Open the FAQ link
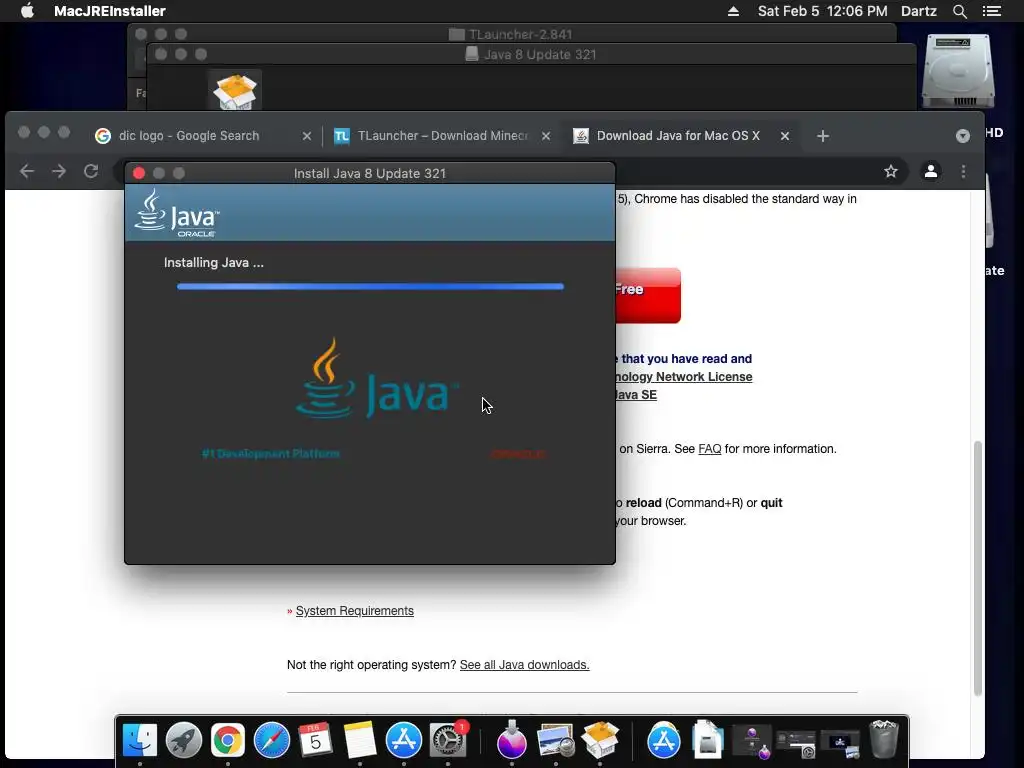This screenshot has width=1024, height=768. 710,449
